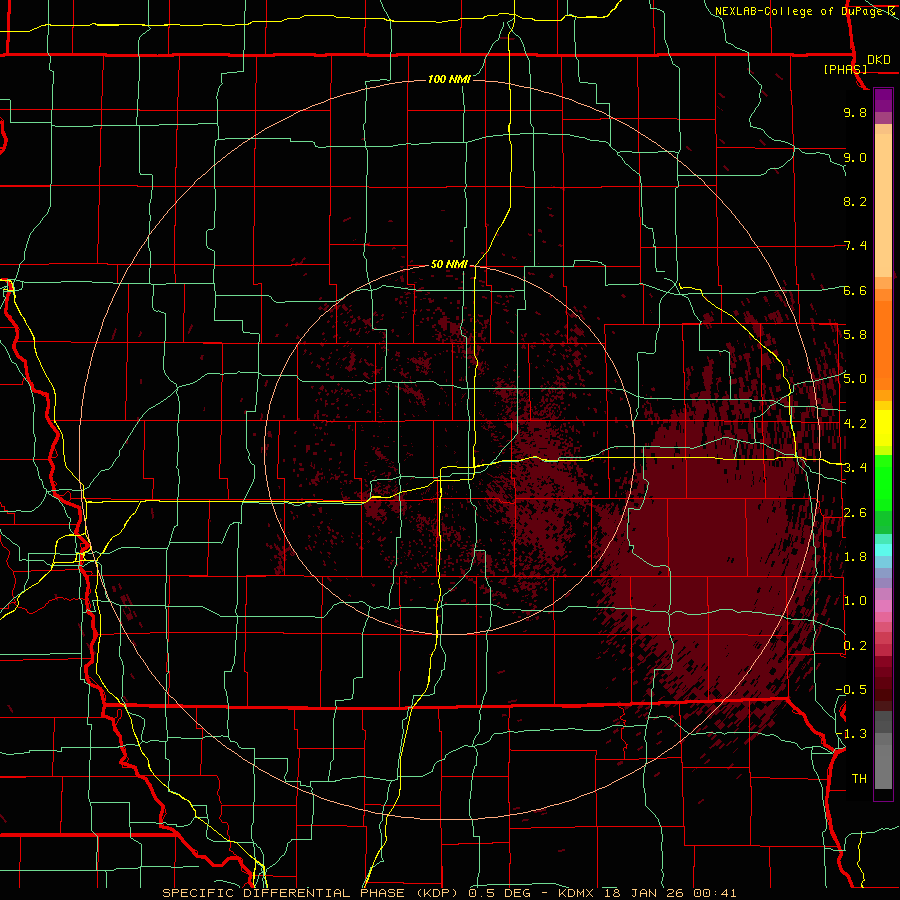Click the 50 NMI range ring label

coord(449,264)
